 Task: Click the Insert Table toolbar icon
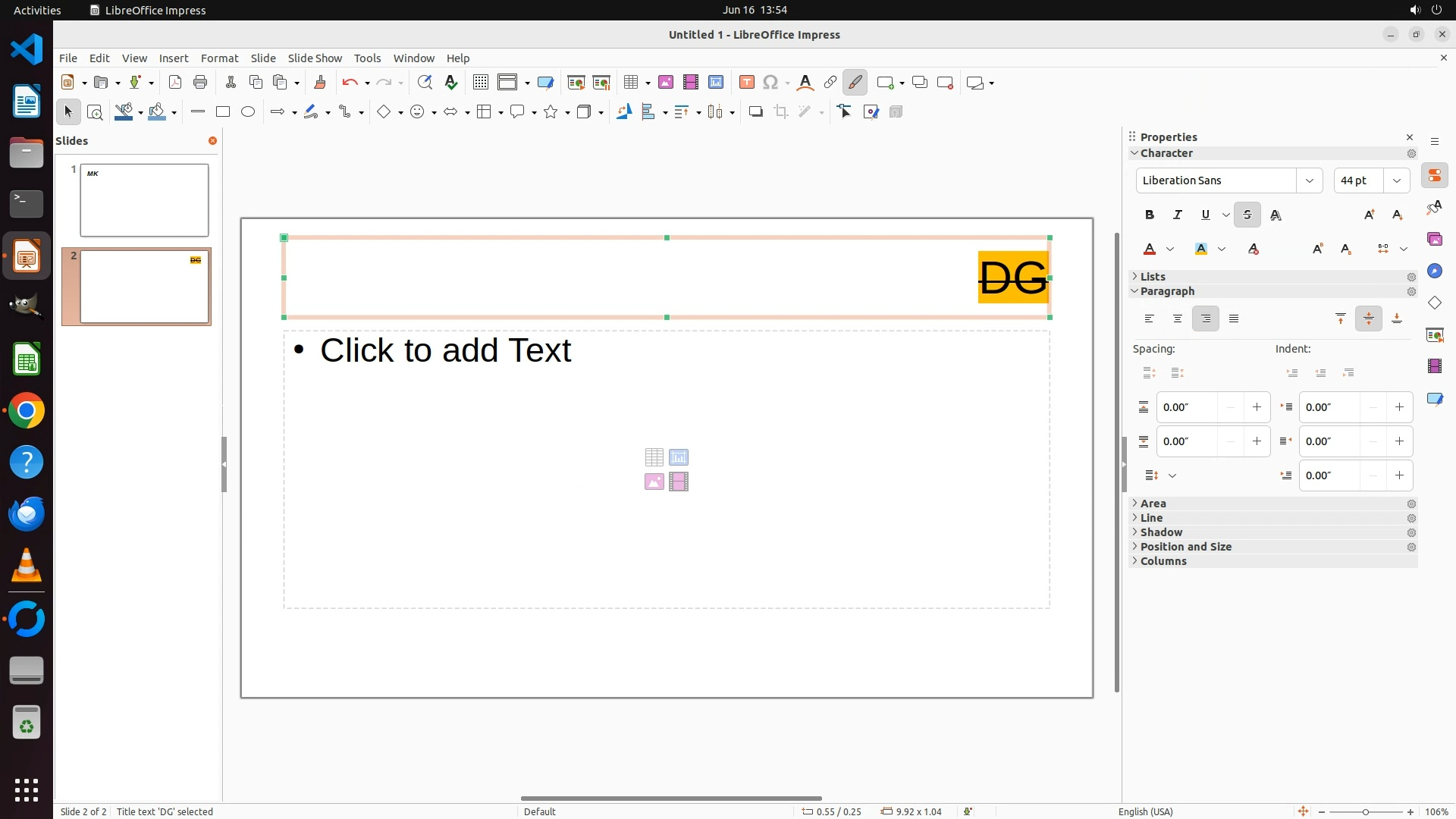631,83
